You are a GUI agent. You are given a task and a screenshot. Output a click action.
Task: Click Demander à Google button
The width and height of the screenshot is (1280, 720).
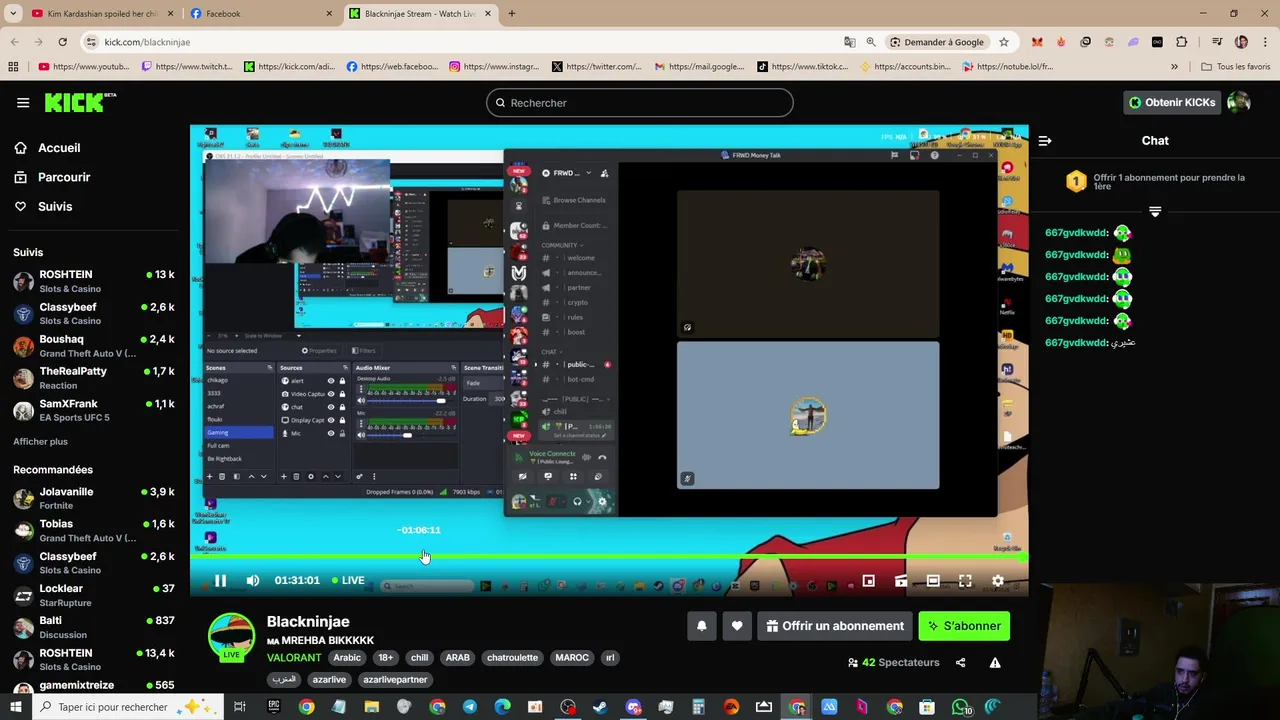(x=936, y=42)
